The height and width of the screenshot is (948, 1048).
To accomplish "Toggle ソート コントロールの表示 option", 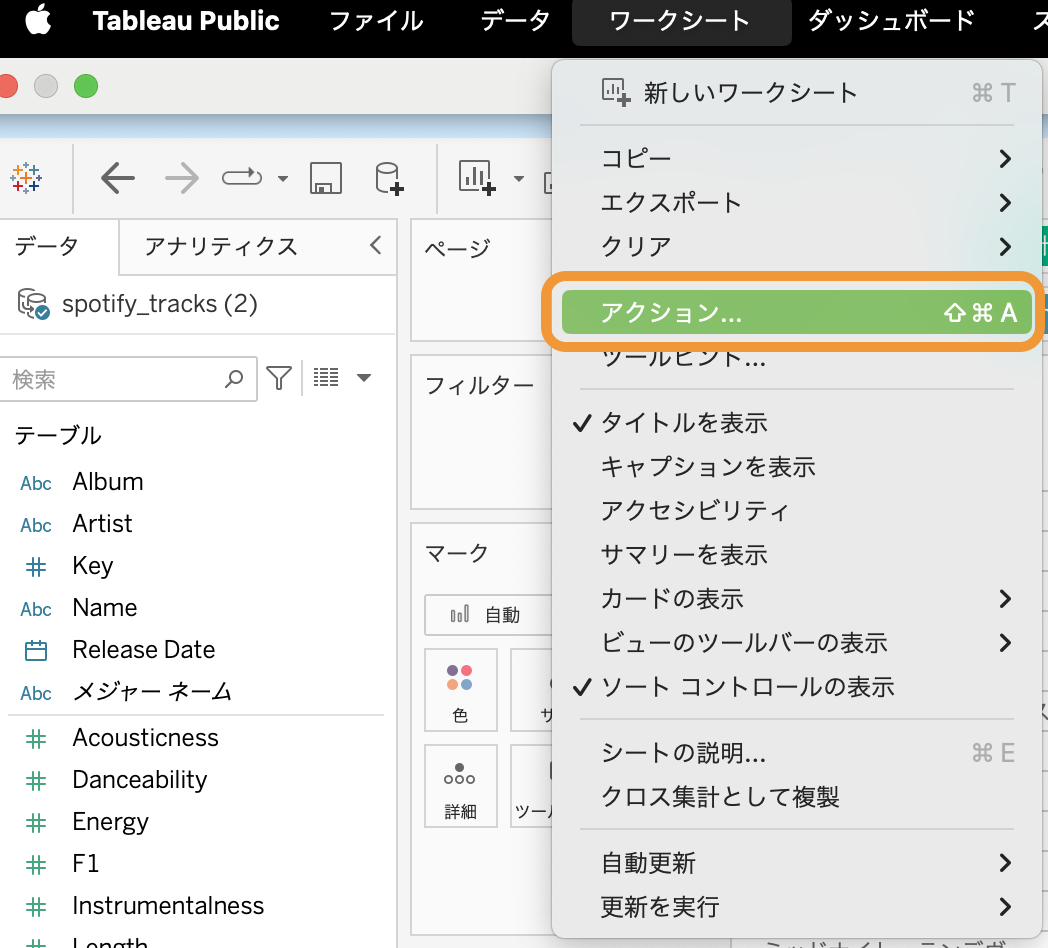I will click(797, 687).
